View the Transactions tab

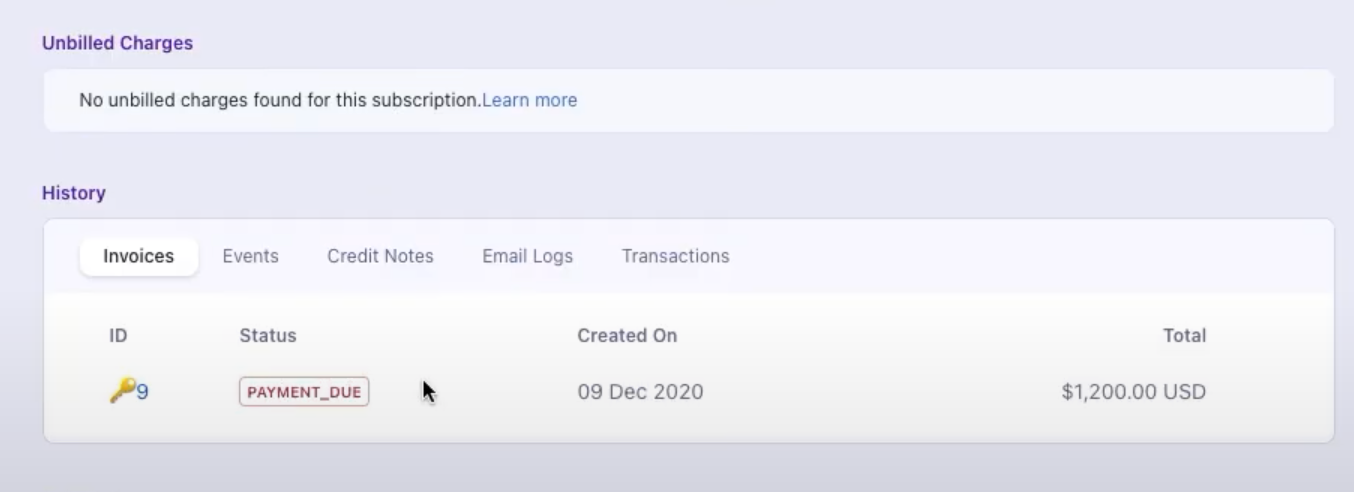coord(675,256)
